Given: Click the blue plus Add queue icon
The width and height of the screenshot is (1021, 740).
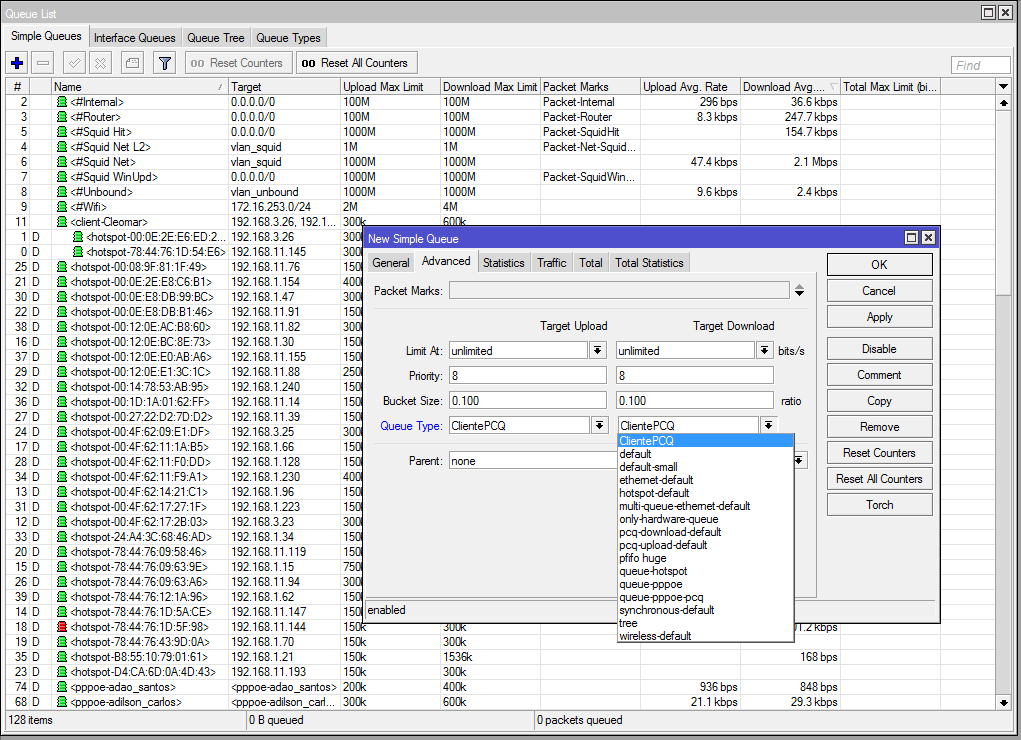Looking at the screenshot, I should [x=17, y=63].
